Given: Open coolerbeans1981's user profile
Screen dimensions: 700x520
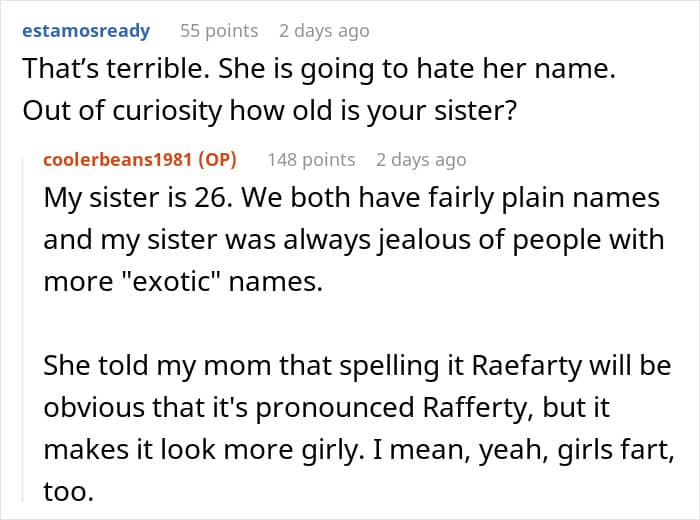Looking at the screenshot, I should [x=118, y=160].
